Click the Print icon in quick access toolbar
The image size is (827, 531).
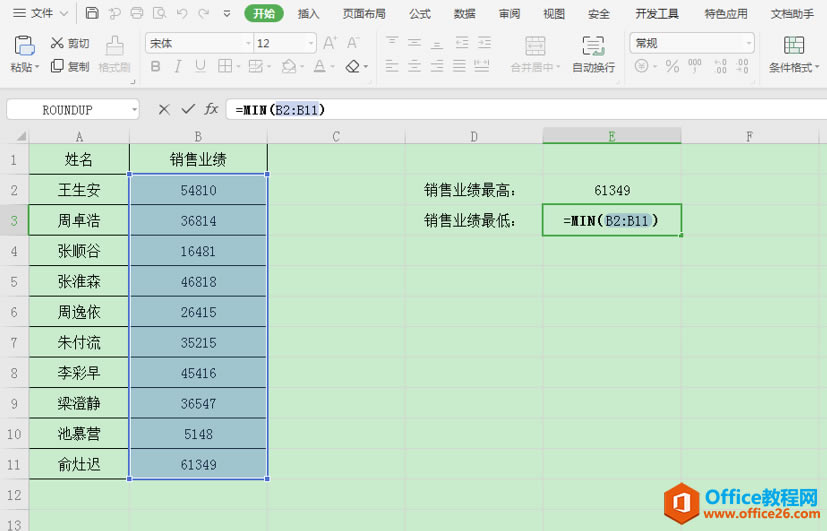[x=137, y=13]
